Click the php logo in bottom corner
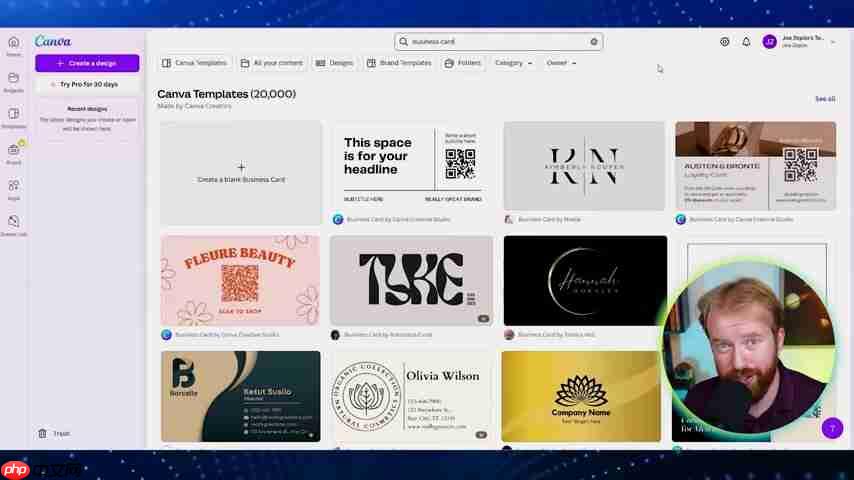This screenshot has height=480, width=854. [x=15, y=470]
